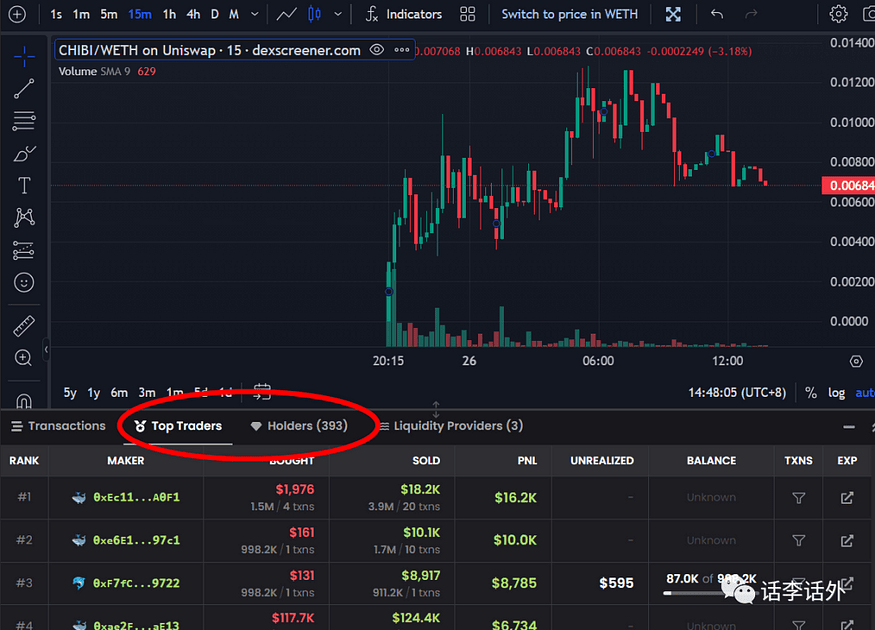Switch chart to line style
The height and width of the screenshot is (630, 875).
[286, 14]
